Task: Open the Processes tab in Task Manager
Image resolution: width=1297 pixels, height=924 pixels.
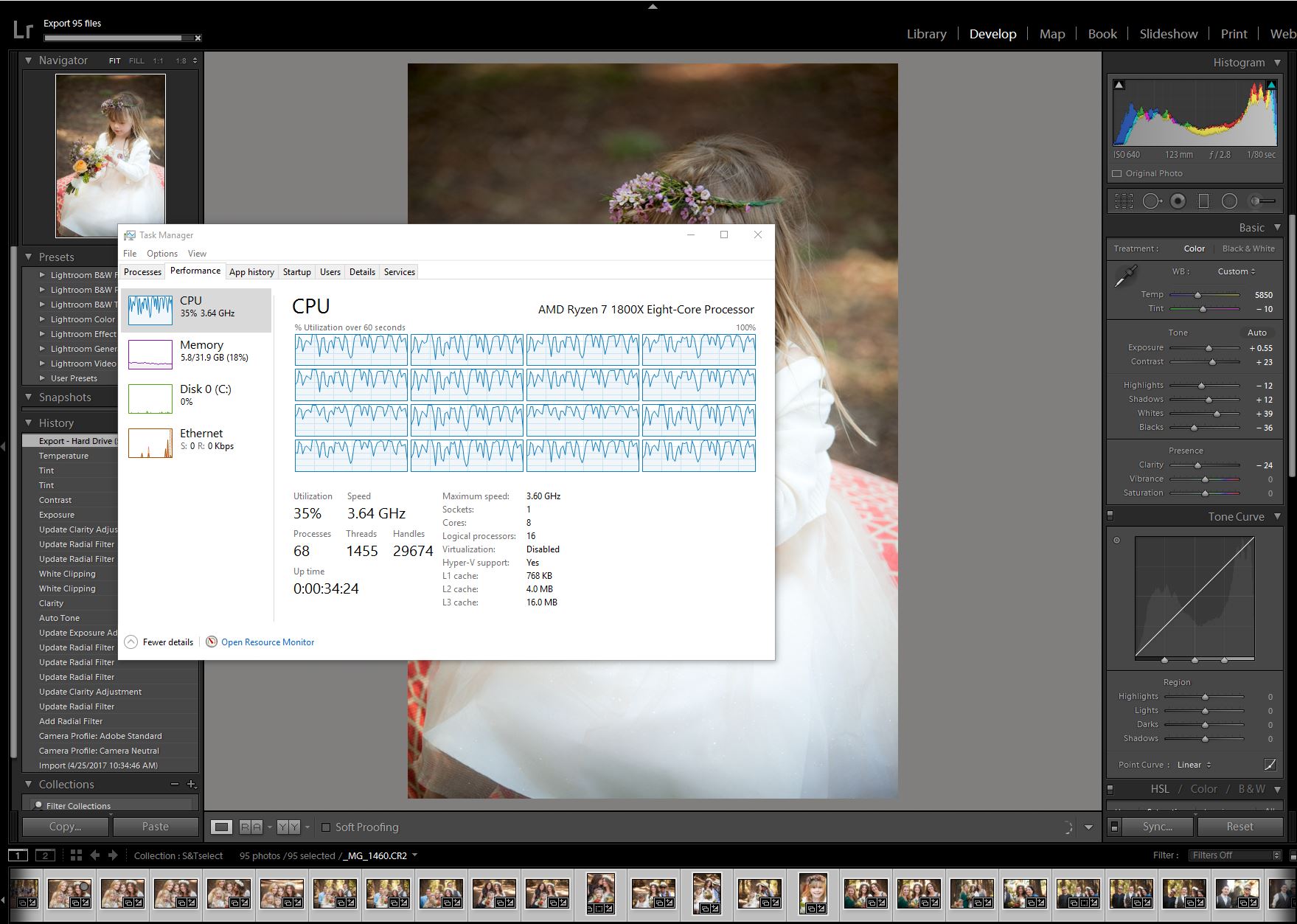Action: tap(142, 271)
